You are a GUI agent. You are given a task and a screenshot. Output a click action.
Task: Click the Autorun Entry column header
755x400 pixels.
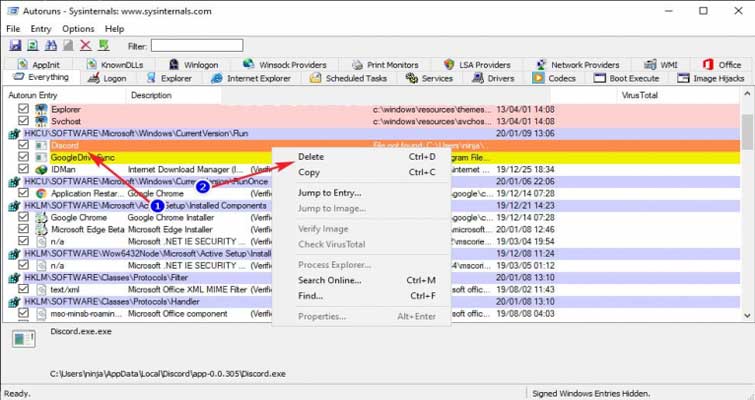point(65,95)
